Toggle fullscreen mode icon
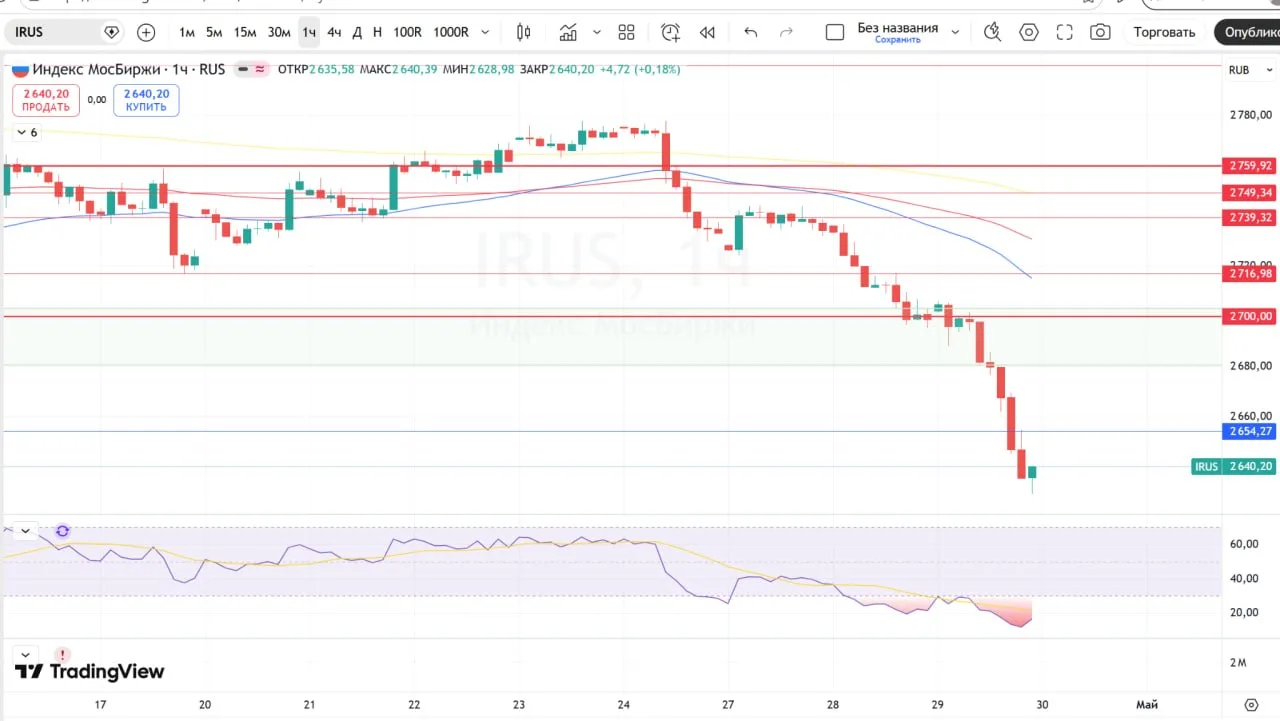 click(x=1065, y=32)
